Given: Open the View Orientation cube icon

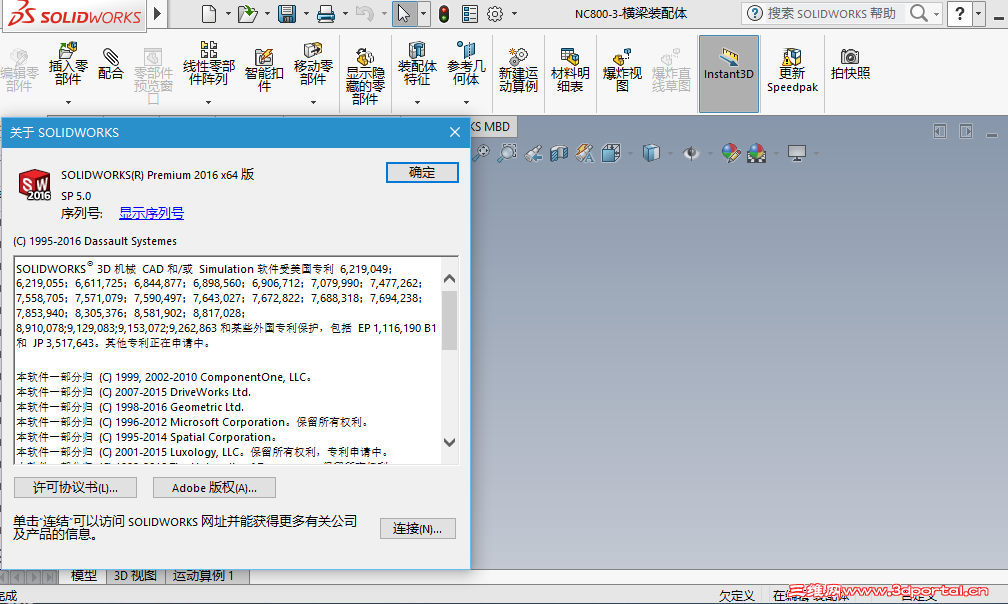Looking at the screenshot, I should coord(611,153).
